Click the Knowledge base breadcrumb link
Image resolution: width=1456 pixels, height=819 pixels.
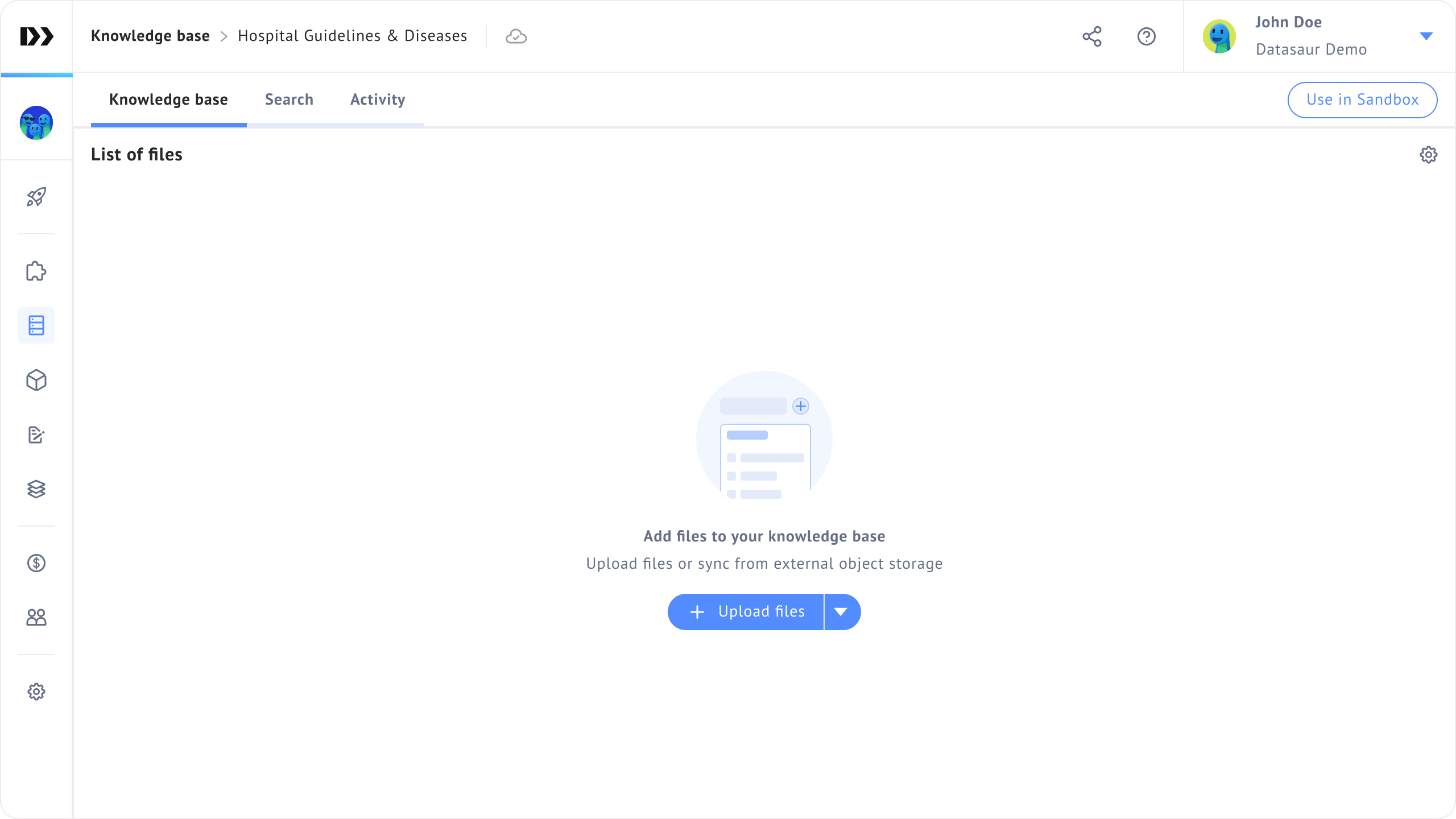coord(150,36)
